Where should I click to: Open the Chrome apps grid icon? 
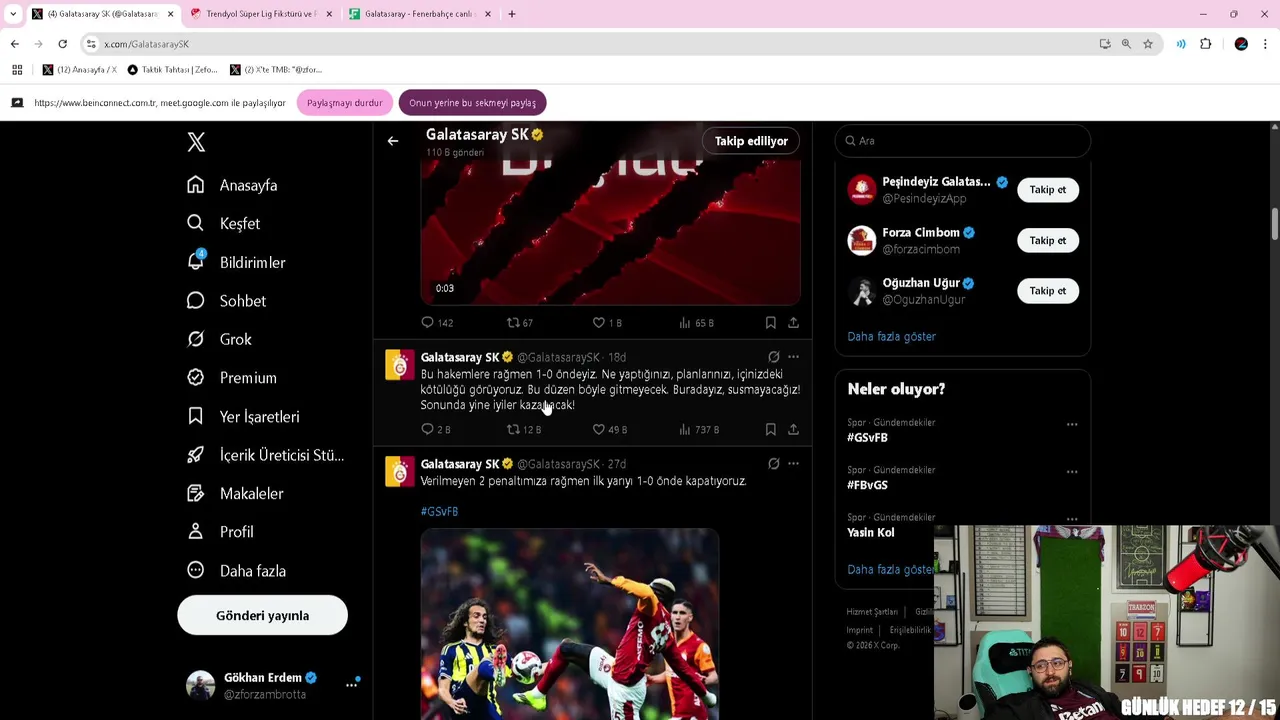(x=17, y=70)
